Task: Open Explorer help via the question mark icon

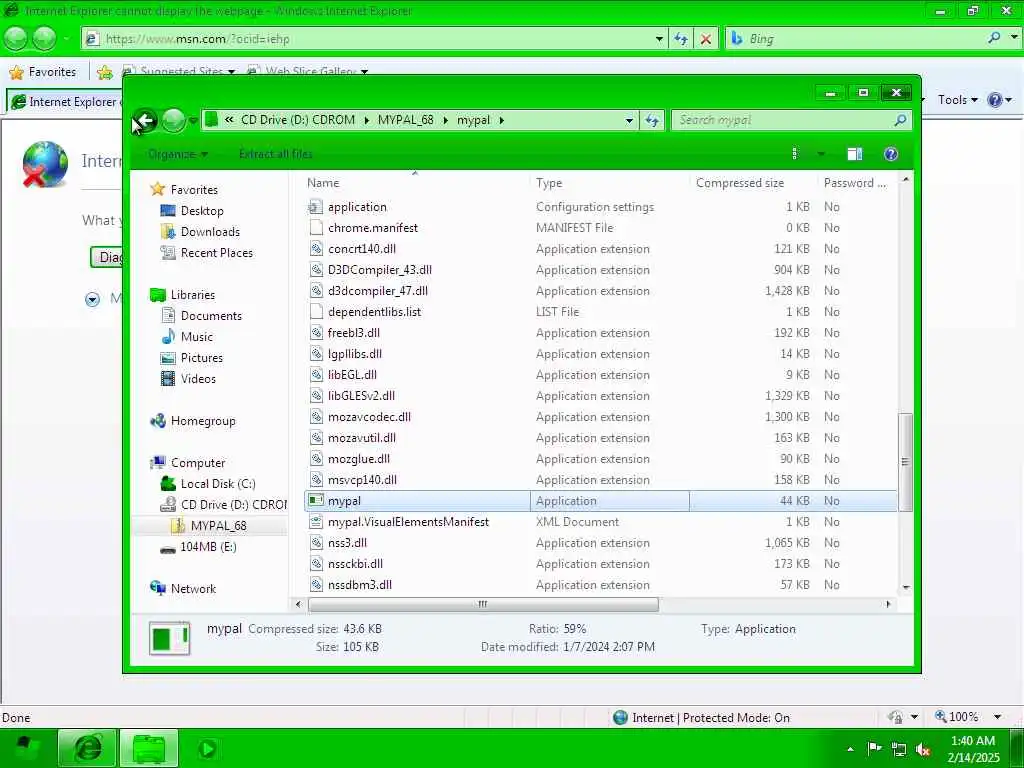Action: (891, 154)
